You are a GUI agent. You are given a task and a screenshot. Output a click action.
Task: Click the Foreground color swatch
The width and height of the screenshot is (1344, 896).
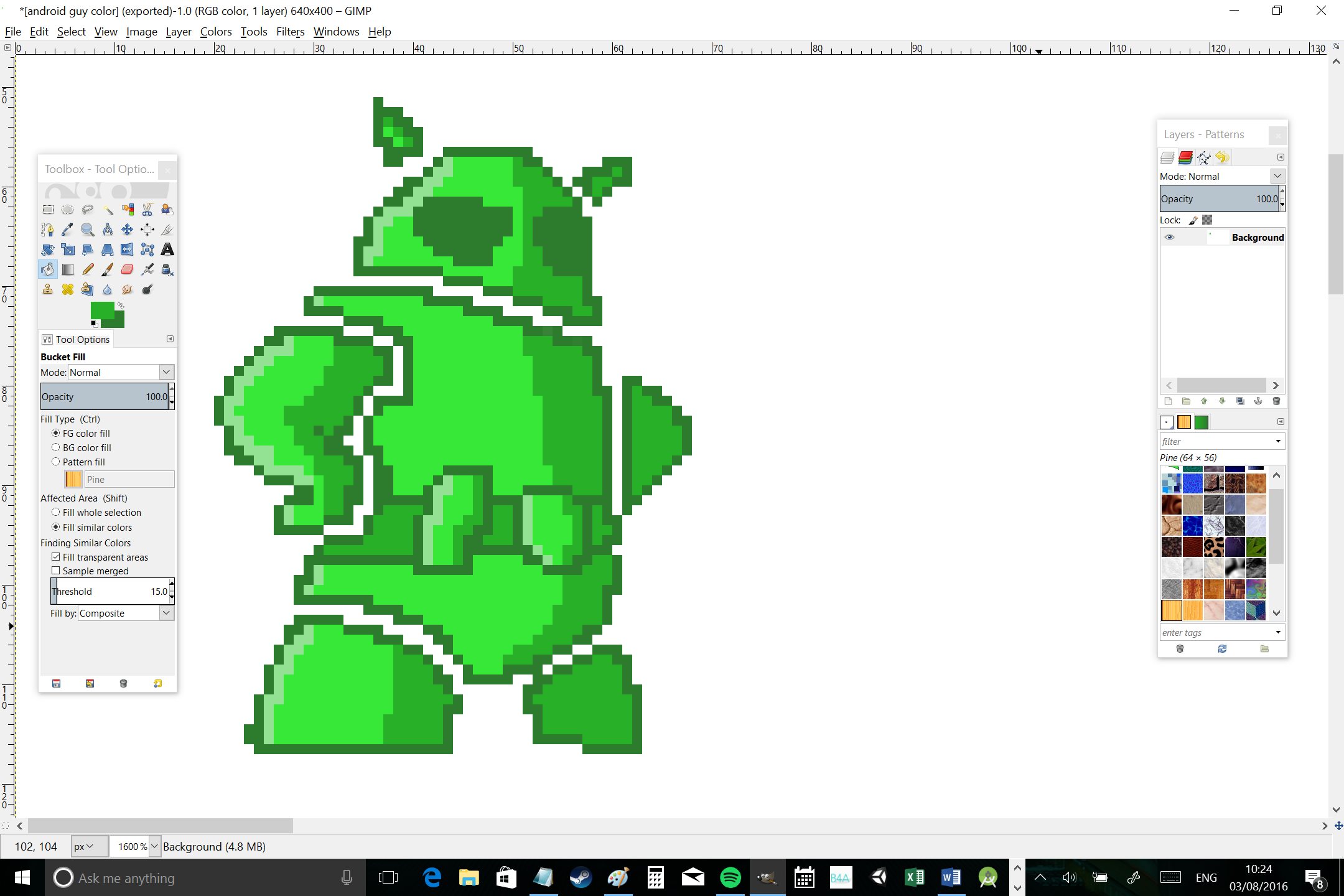click(x=102, y=310)
